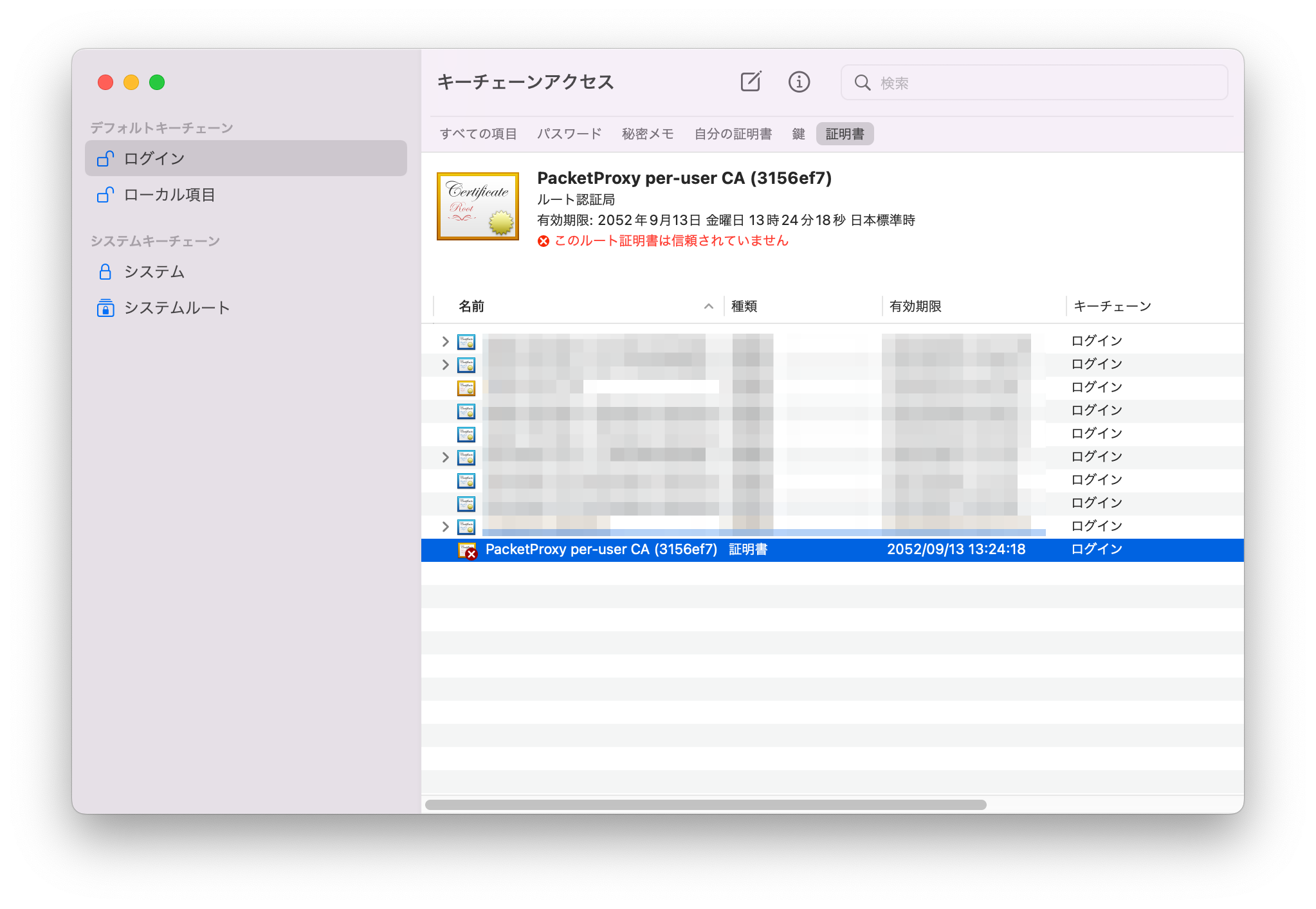Switch to the すべての項目 tab

[479, 134]
